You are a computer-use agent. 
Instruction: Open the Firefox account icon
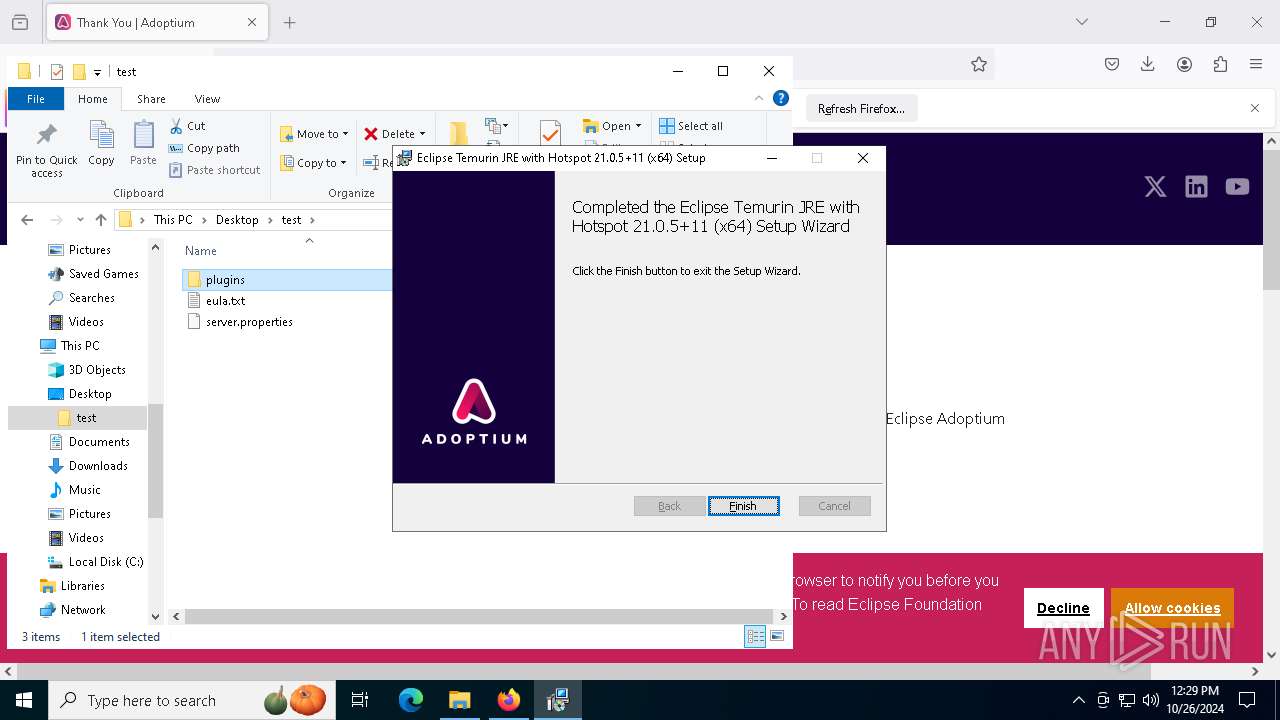pos(1184,64)
